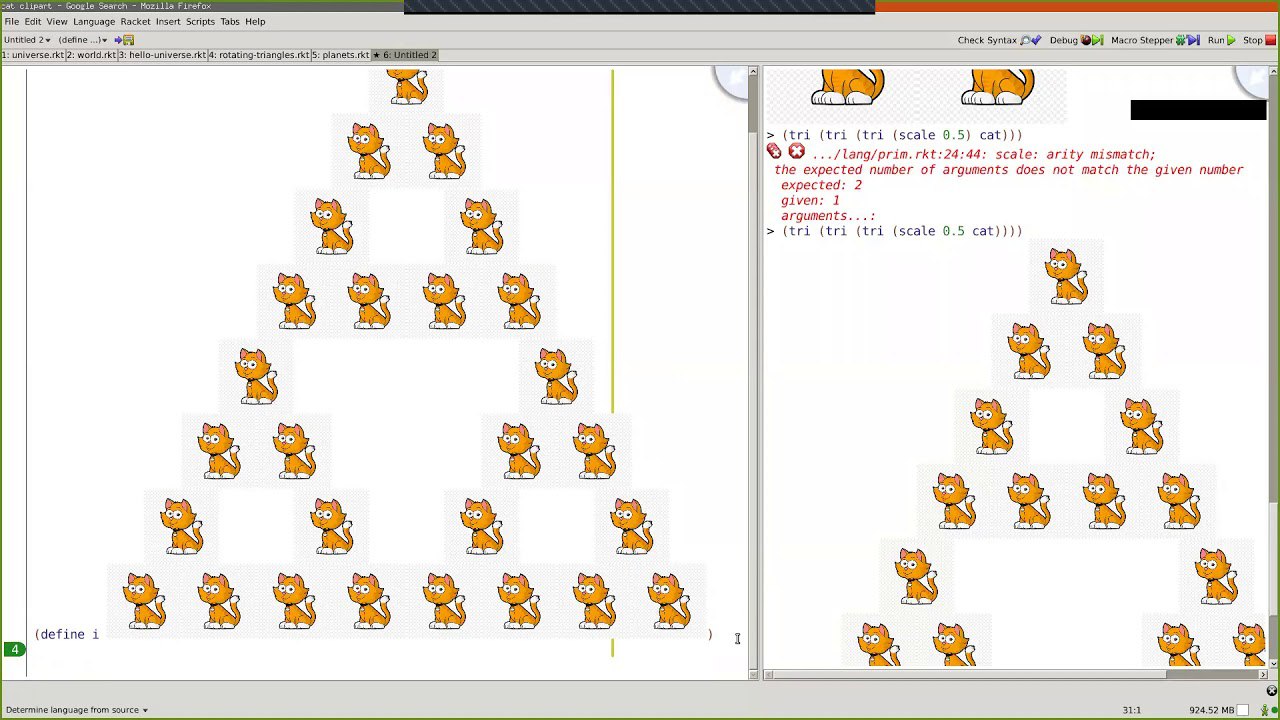This screenshot has width=1280, height=720.
Task: Click the close icon above the status bar
Action: click(1271, 691)
